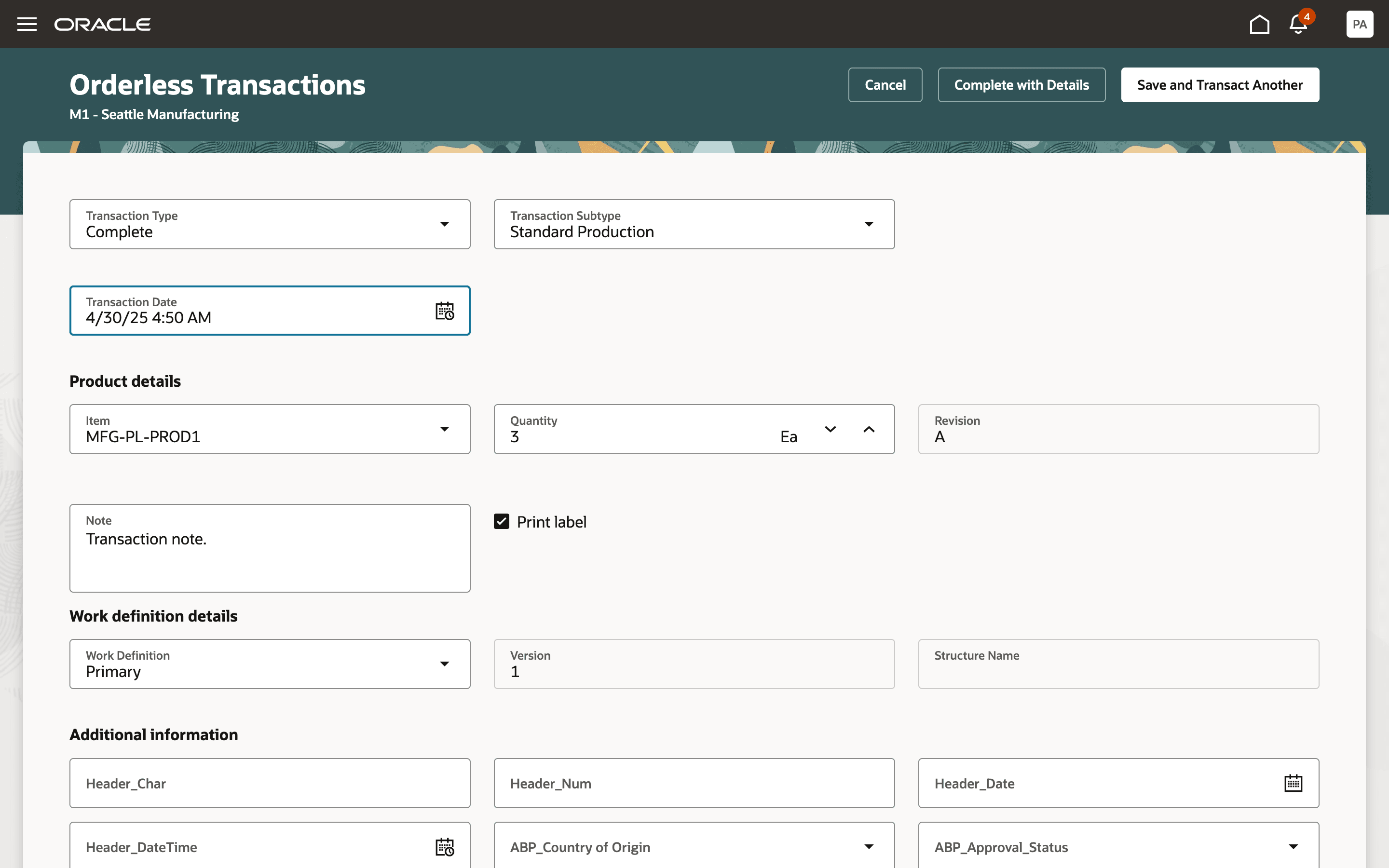This screenshot has width=1389, height=868.
Task: Click the notification bell showing 4 alerts
Action: tap(1297, 24)
